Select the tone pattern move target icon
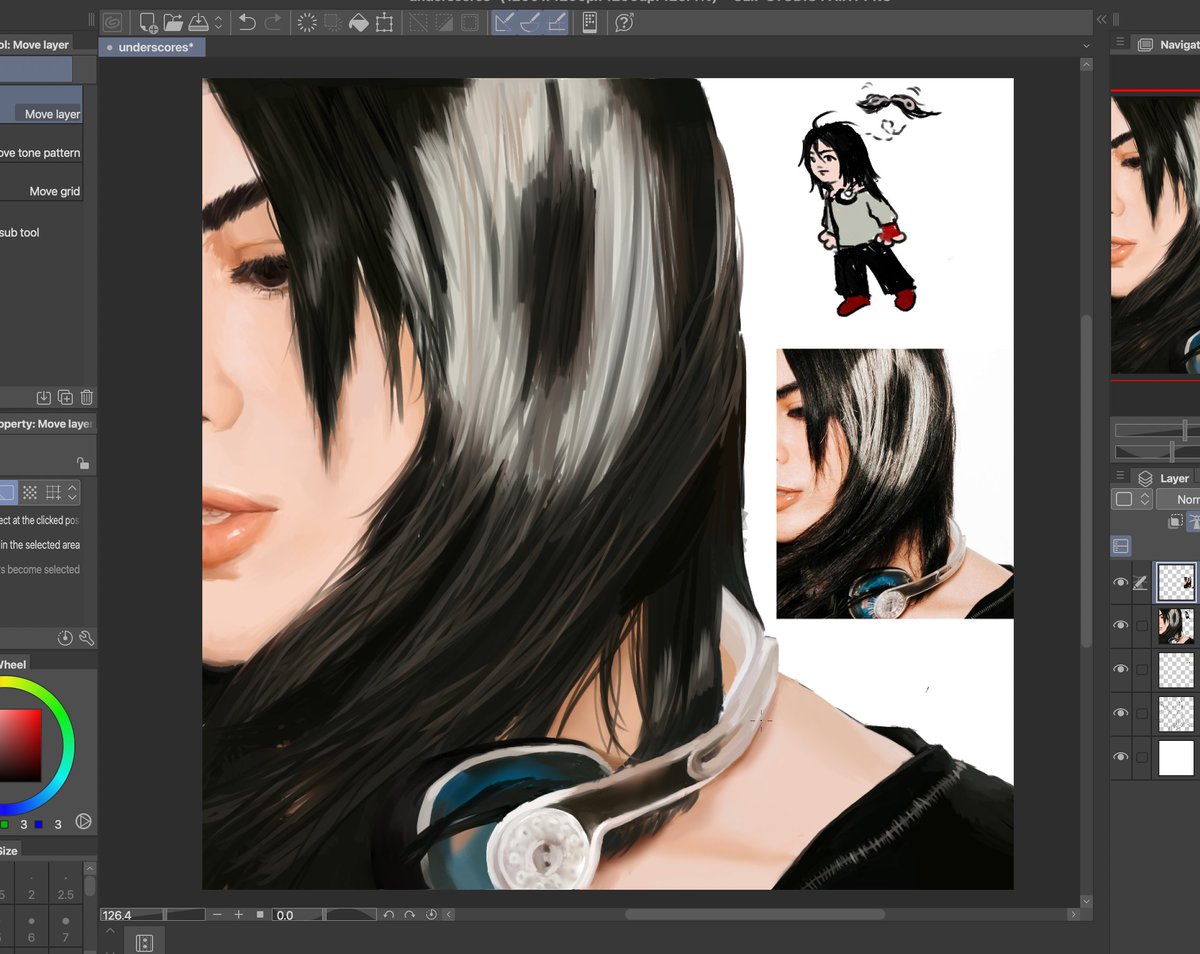The height and width of the screenshot is (954, 1200). click(31, 492)
